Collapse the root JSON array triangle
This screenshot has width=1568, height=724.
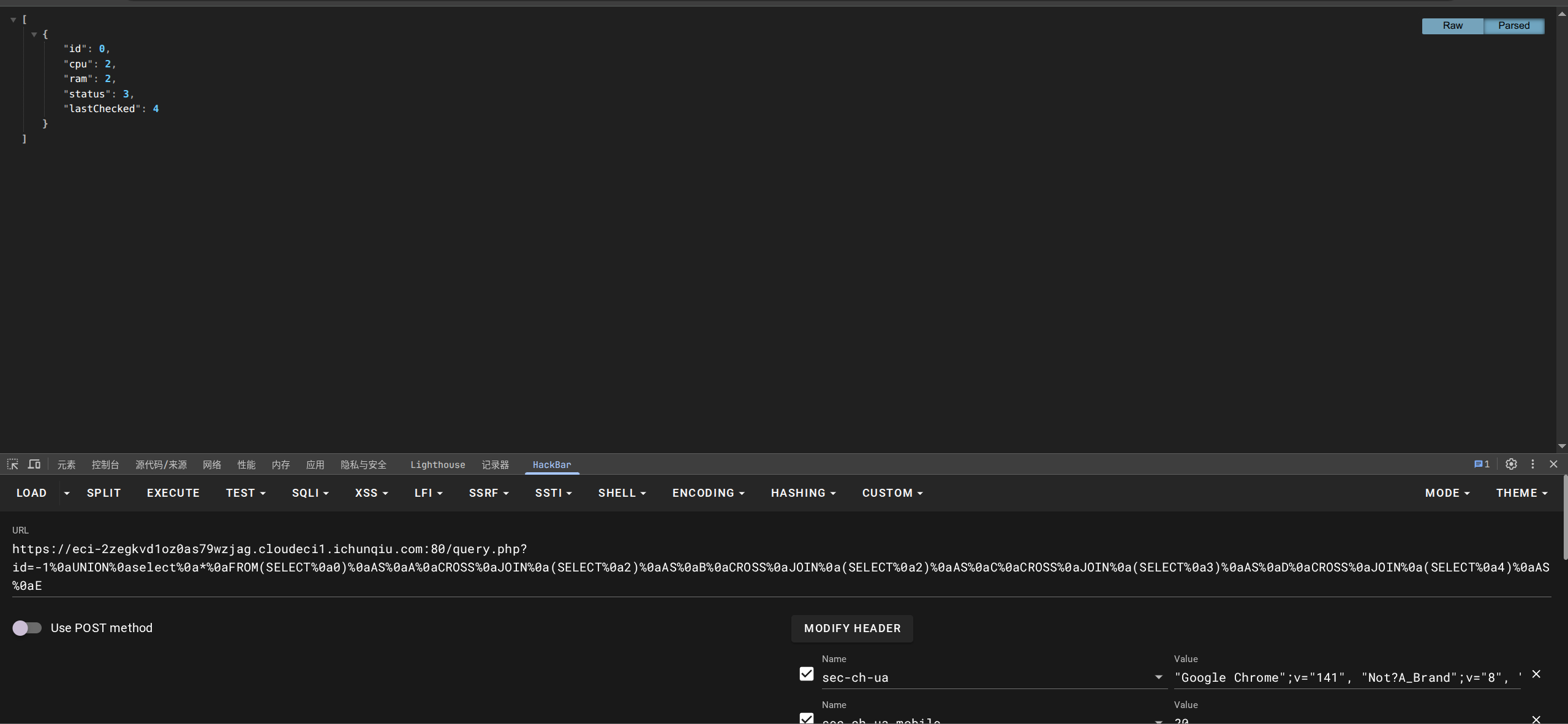click(13, 20)
